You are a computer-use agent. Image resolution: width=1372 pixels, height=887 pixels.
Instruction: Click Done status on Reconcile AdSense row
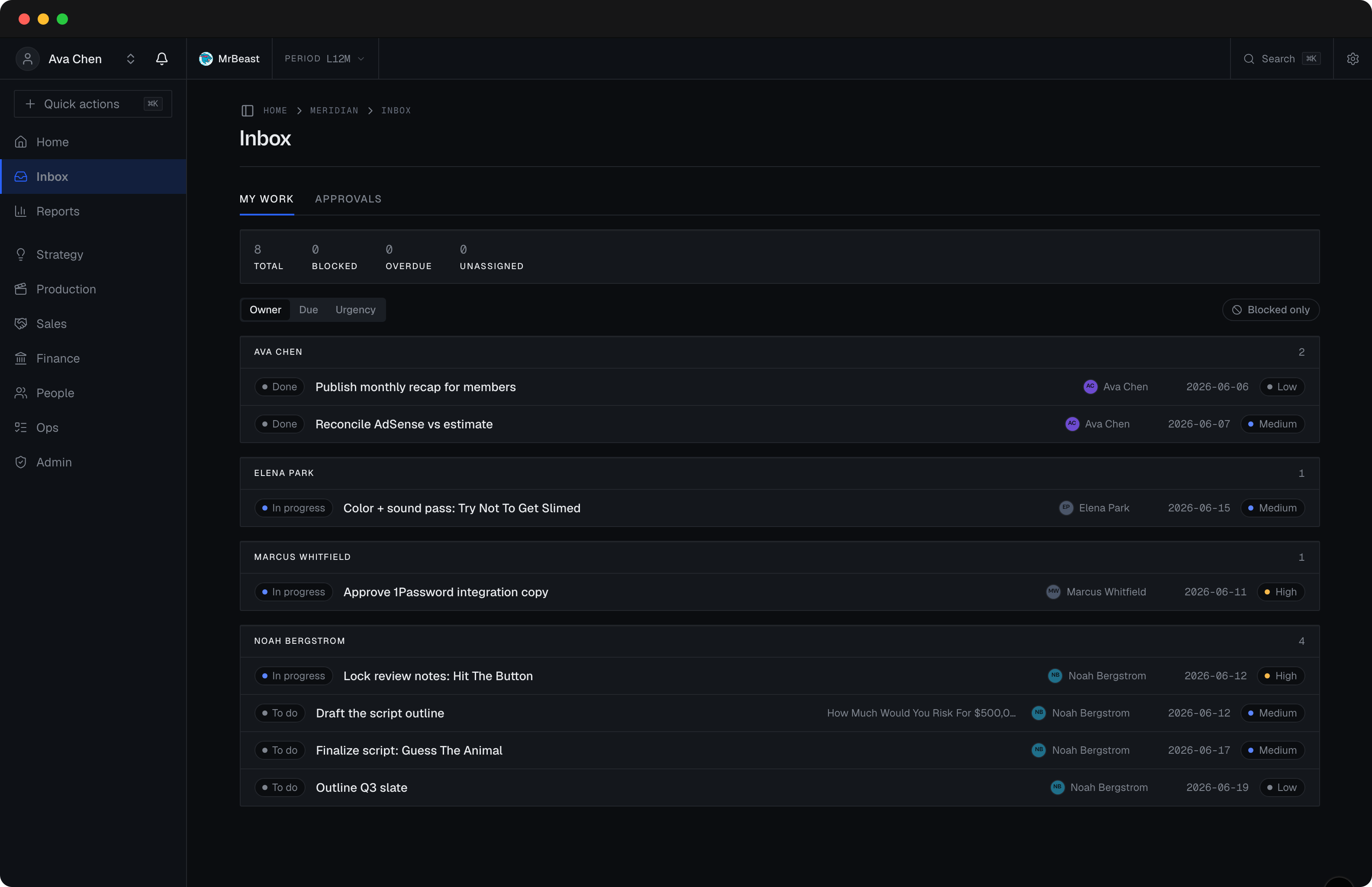click(279, 424)
